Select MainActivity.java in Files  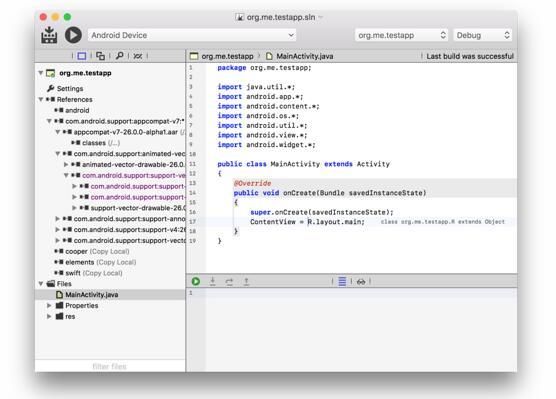(x=110, y=294)
